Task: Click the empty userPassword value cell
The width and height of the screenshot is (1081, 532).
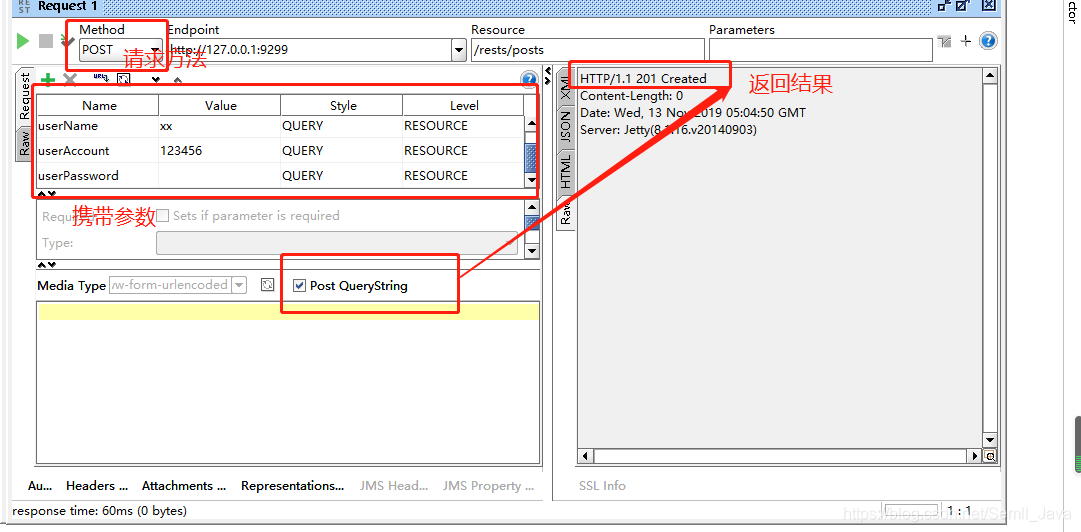Action: click(x=220, y=176)
